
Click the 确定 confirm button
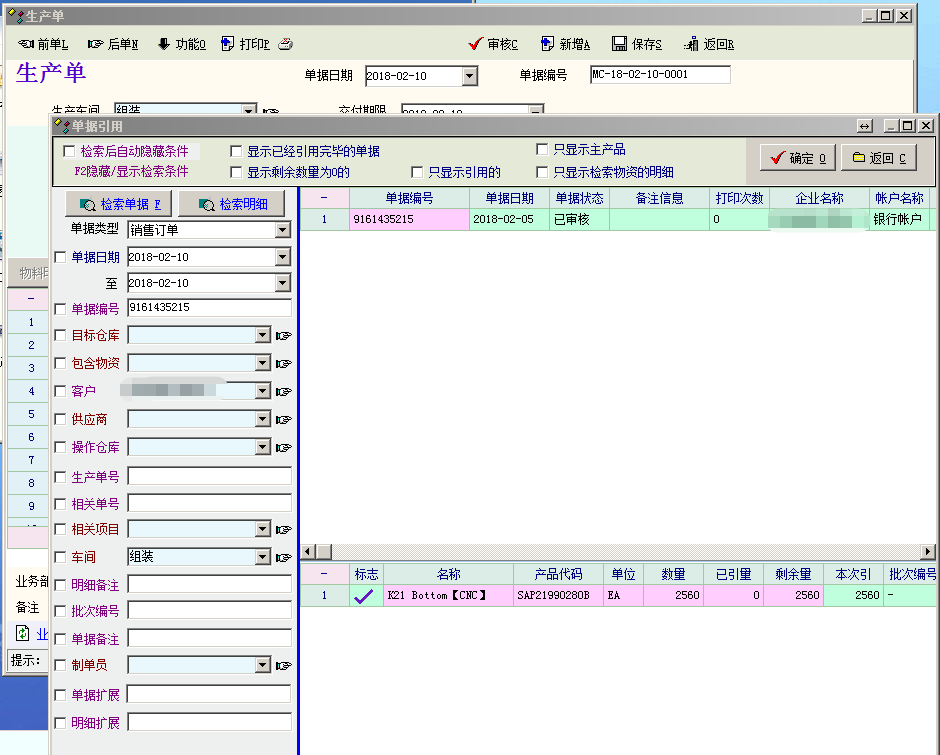pyautogui.click(x=797, y=158)
